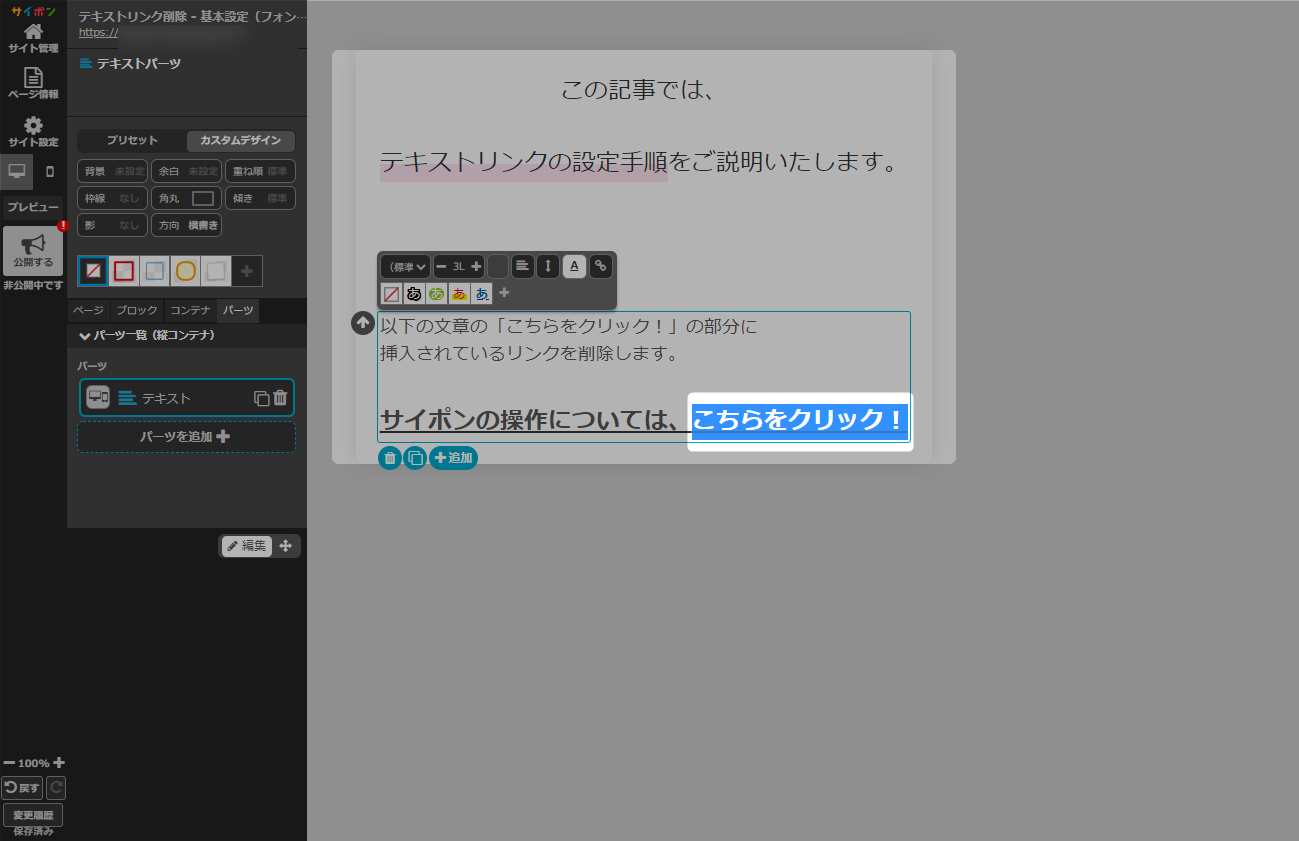Select the テキスト part row
1299x841 pixels.
point(187,397)
